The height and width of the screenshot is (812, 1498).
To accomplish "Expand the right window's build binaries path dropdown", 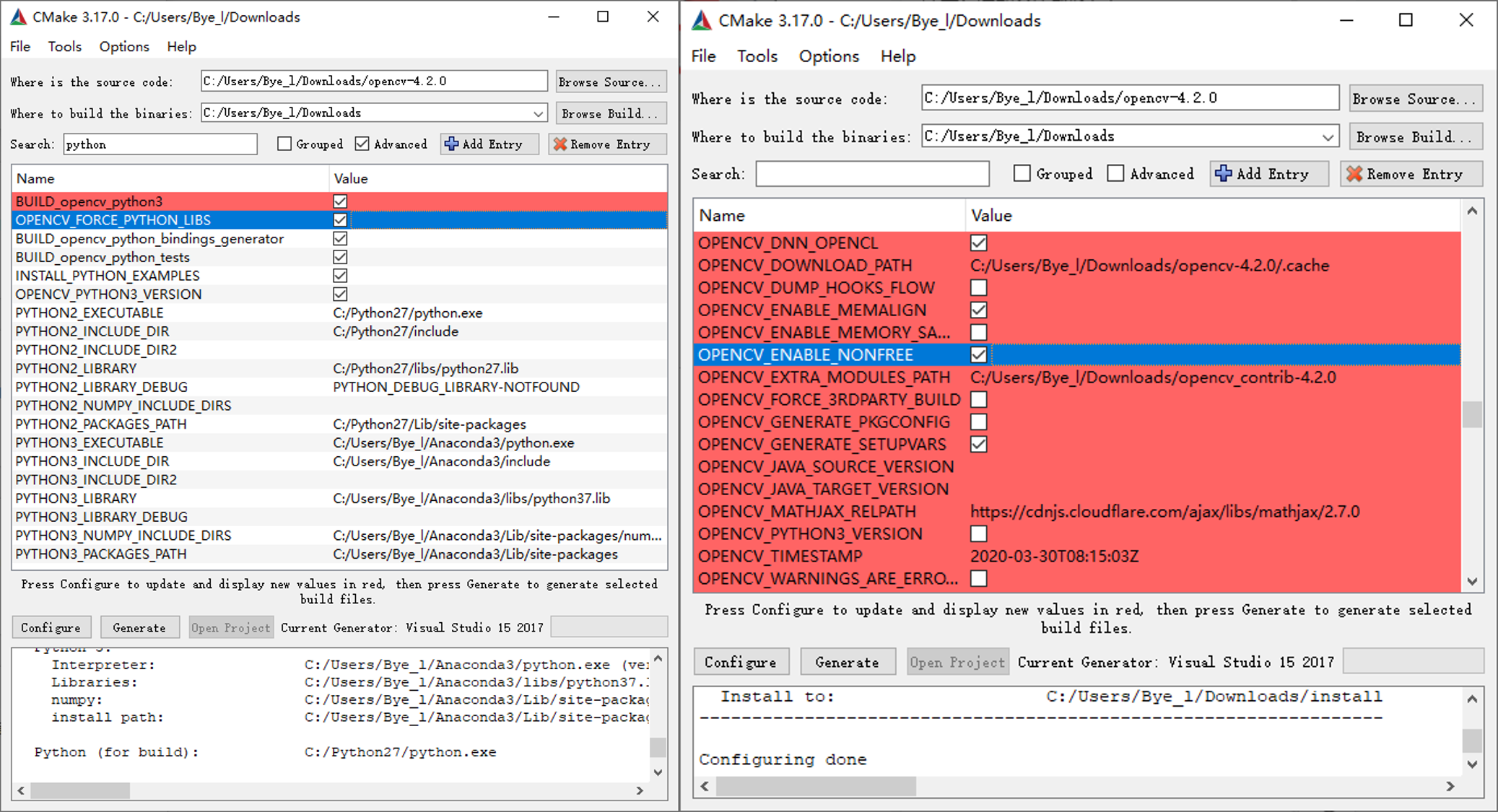I will click(1328, 136).
